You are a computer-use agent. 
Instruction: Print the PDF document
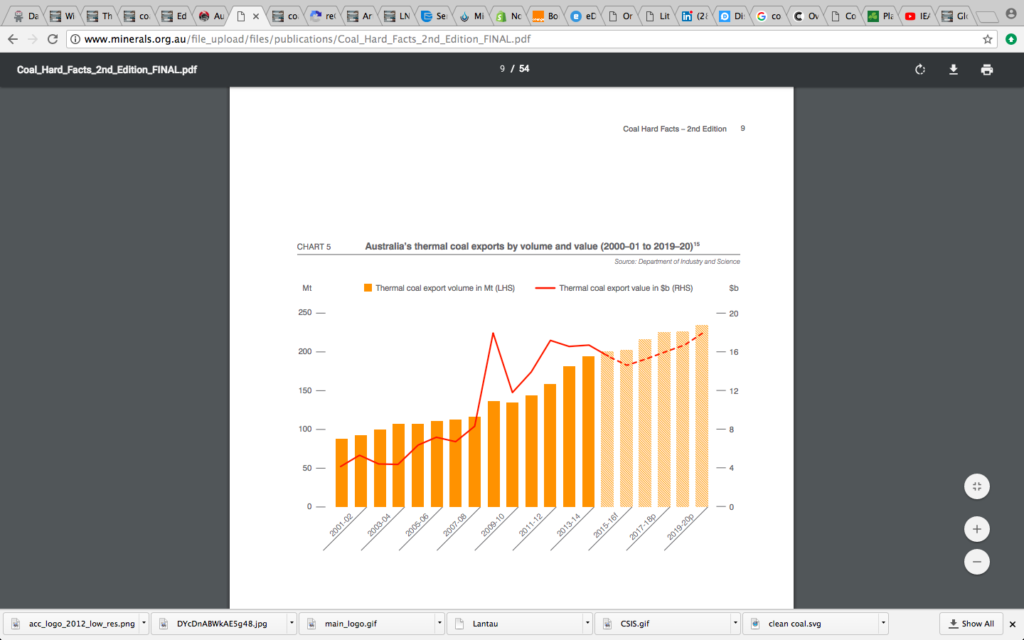[987, 69]
